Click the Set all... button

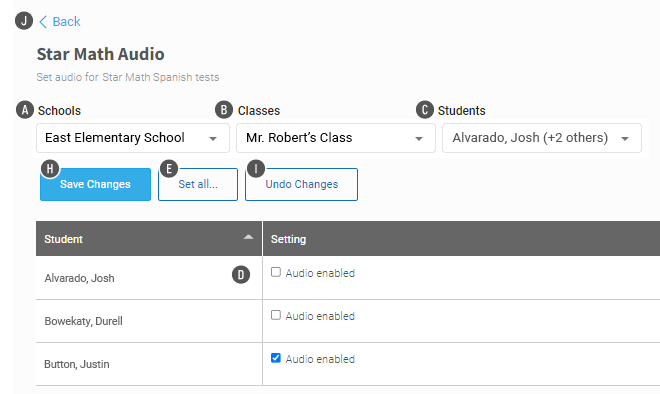click(198, 184)
